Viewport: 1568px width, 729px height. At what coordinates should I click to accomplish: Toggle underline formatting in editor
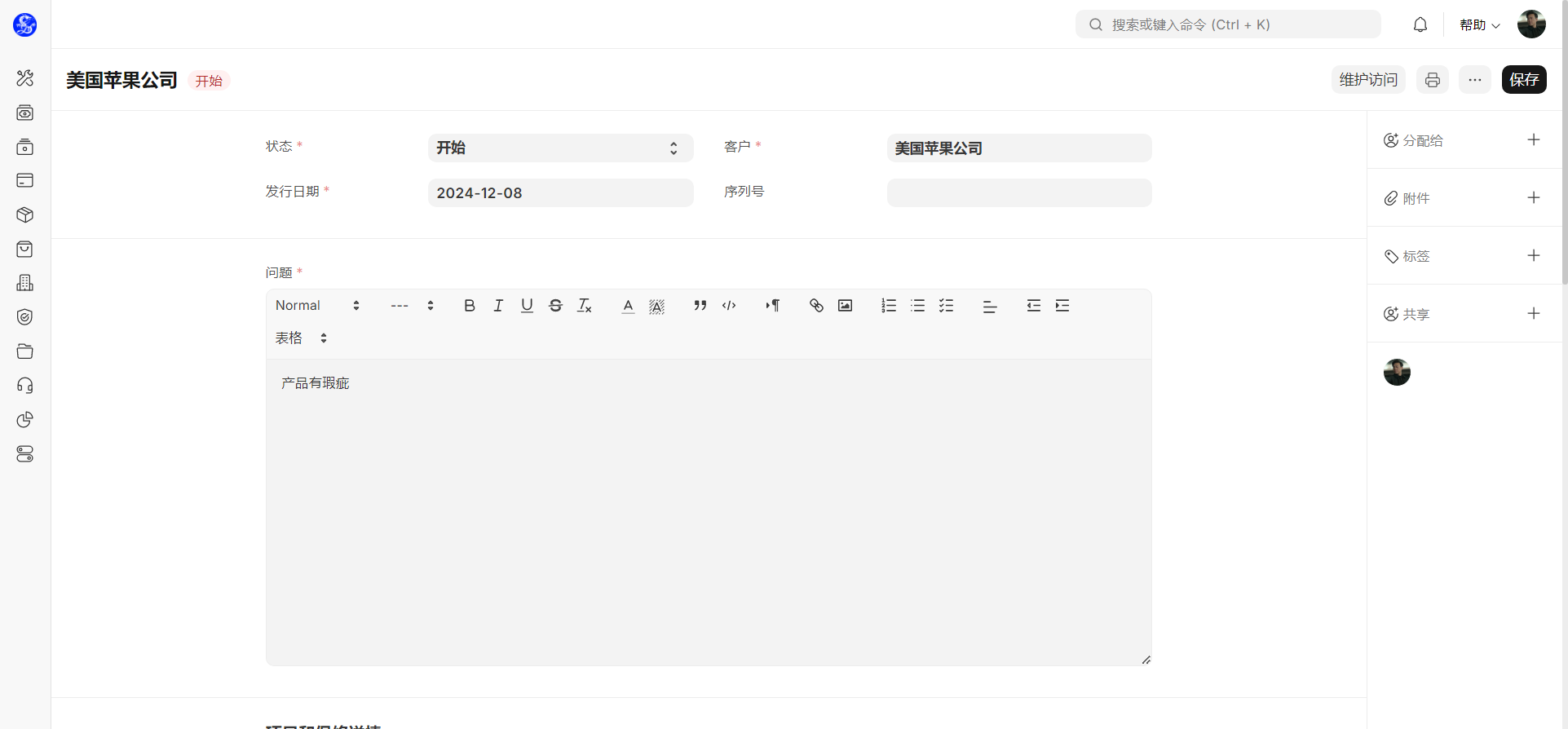tap(527, 306)
